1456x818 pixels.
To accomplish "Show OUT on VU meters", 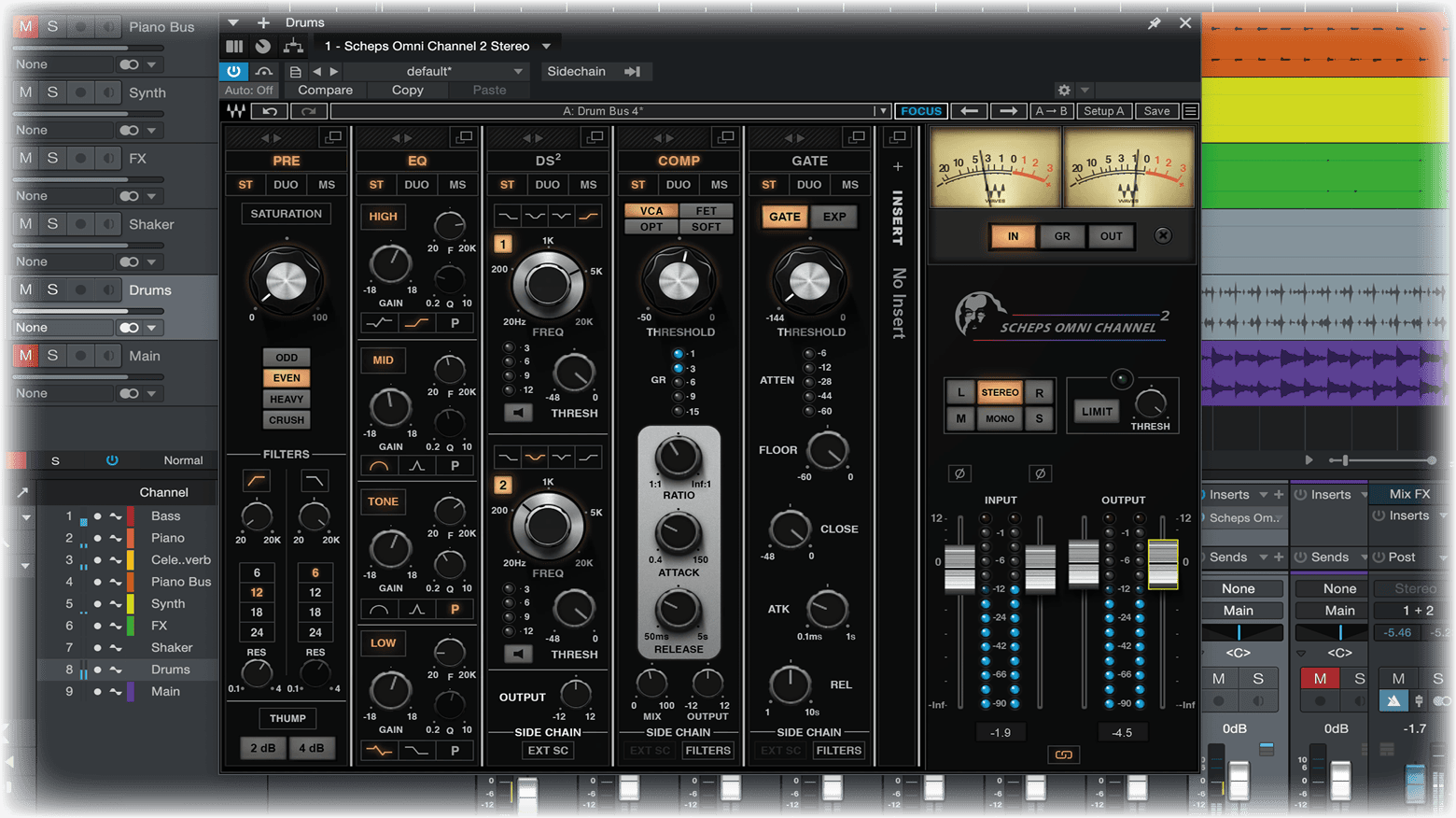I will (x=1111, y=236).
